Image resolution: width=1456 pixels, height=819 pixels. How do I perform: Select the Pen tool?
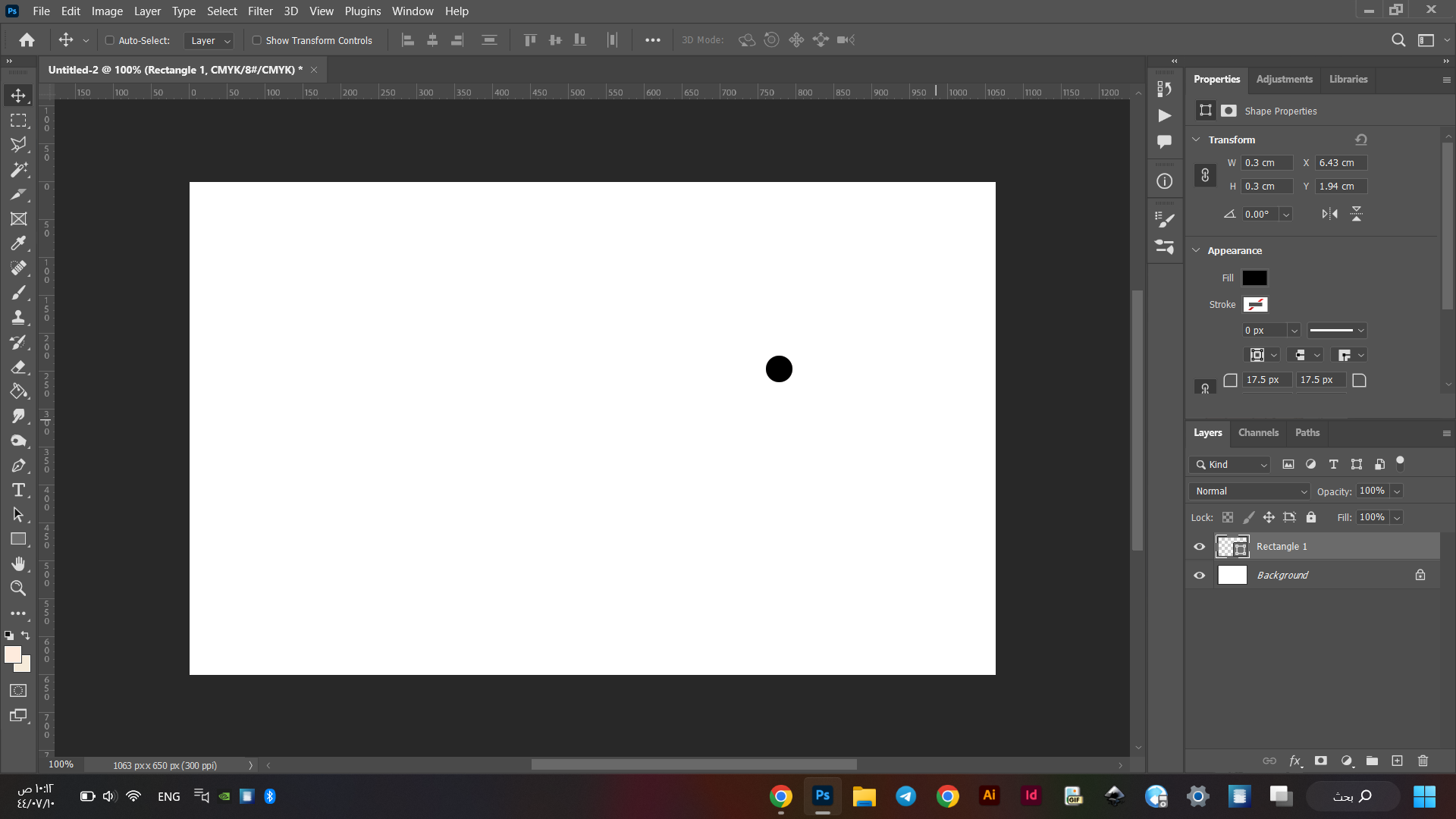pyautogui.click(x=18, y=466)
